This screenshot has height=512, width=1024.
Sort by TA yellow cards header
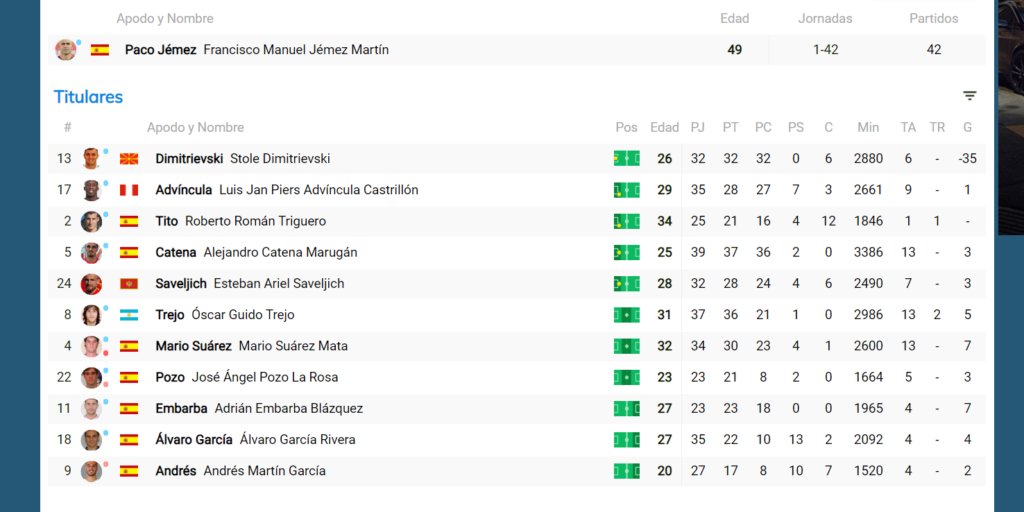(908, 128)
